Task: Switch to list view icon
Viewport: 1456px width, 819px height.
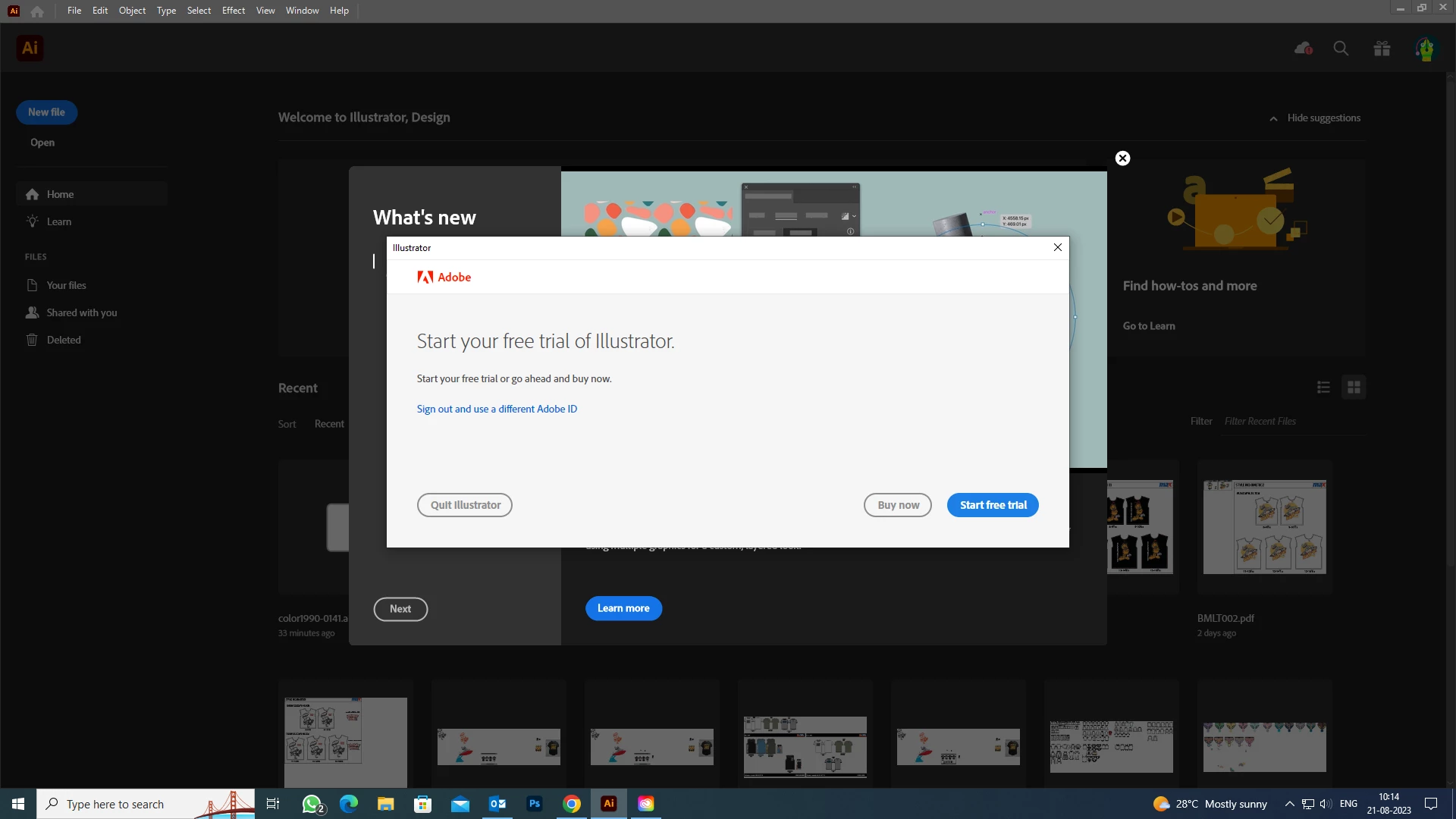Action: point(1323,388)
